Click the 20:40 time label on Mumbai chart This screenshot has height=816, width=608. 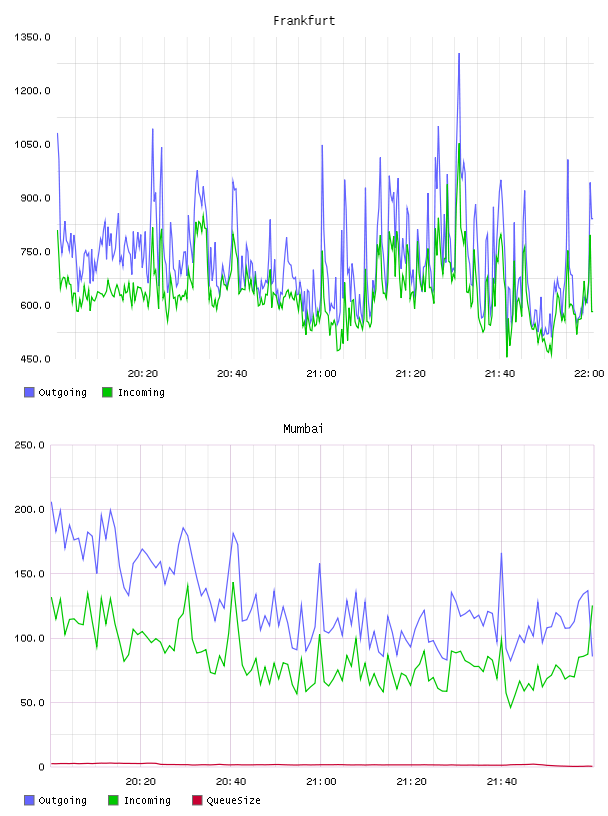(231, 781)
